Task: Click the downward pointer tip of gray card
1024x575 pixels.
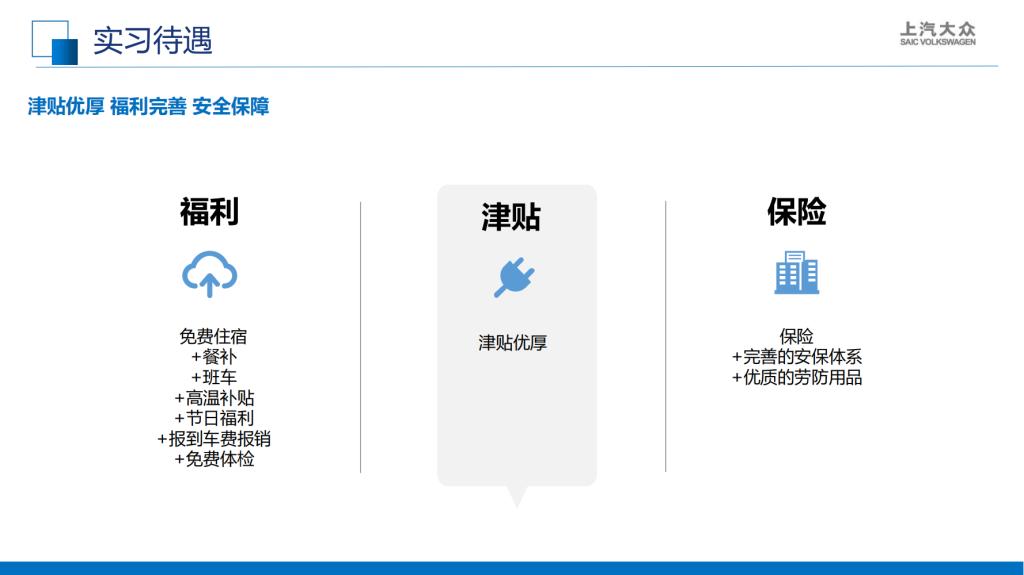Action: 516,499
